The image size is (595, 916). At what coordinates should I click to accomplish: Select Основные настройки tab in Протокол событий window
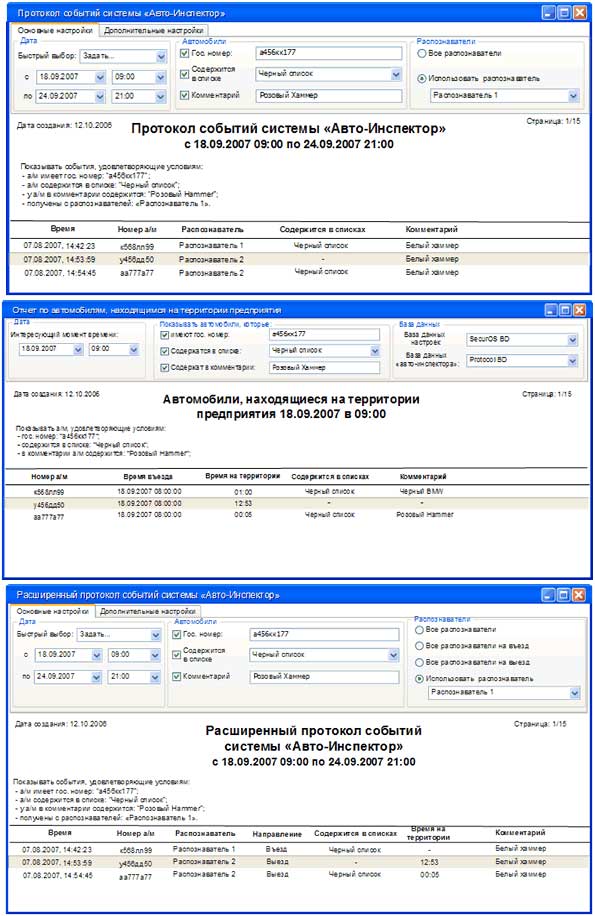55,30
